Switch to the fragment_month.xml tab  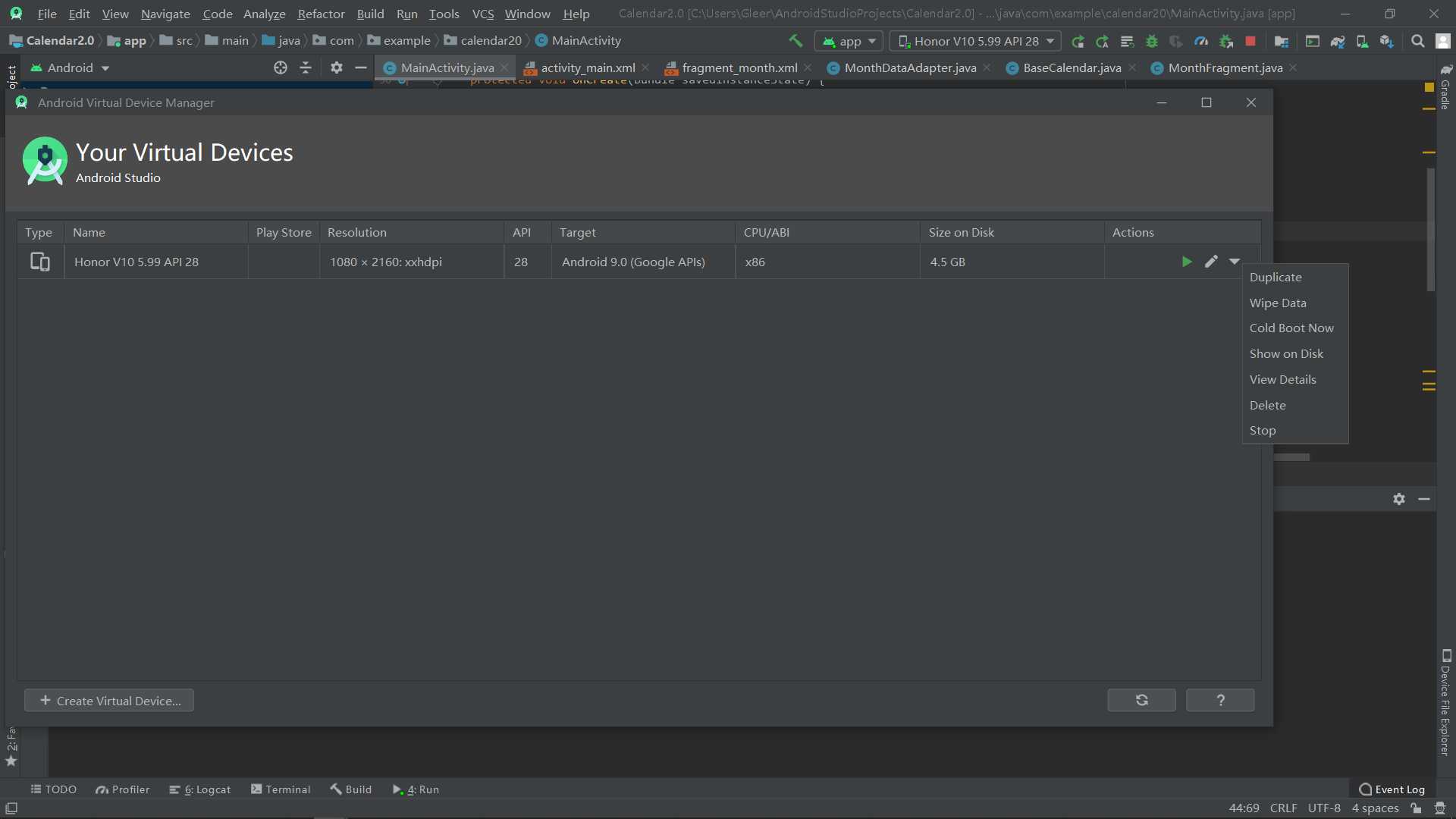tap(739, 67)
